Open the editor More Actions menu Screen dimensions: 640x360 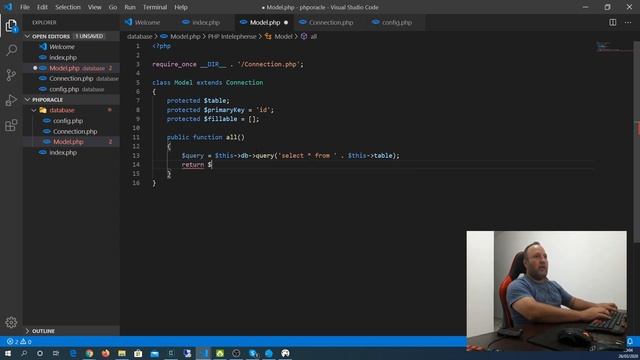tap(628, 22)
